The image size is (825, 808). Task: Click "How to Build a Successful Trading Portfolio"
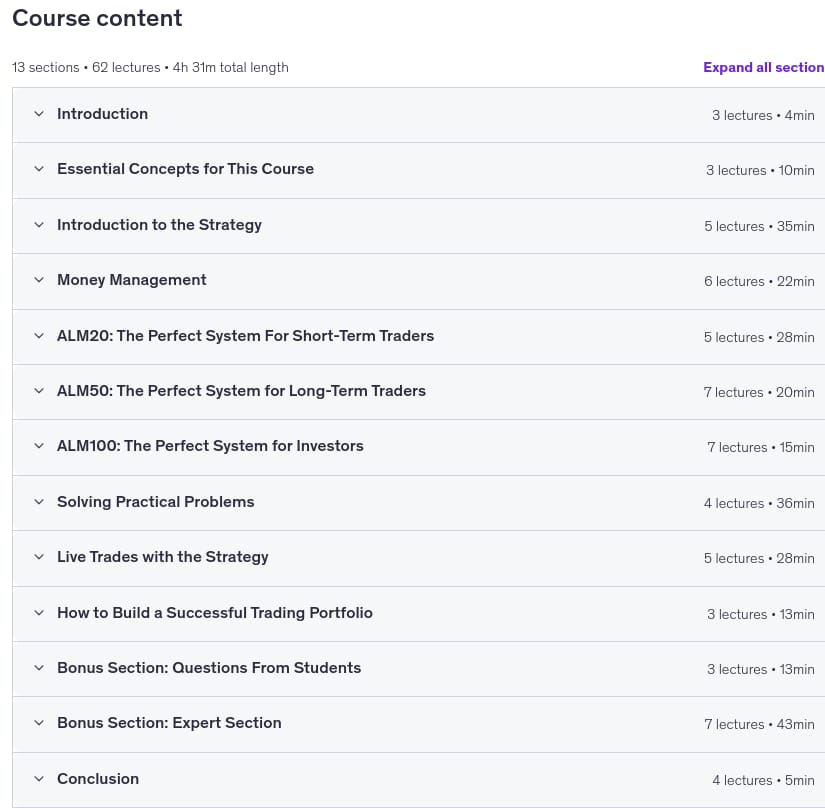215,613
